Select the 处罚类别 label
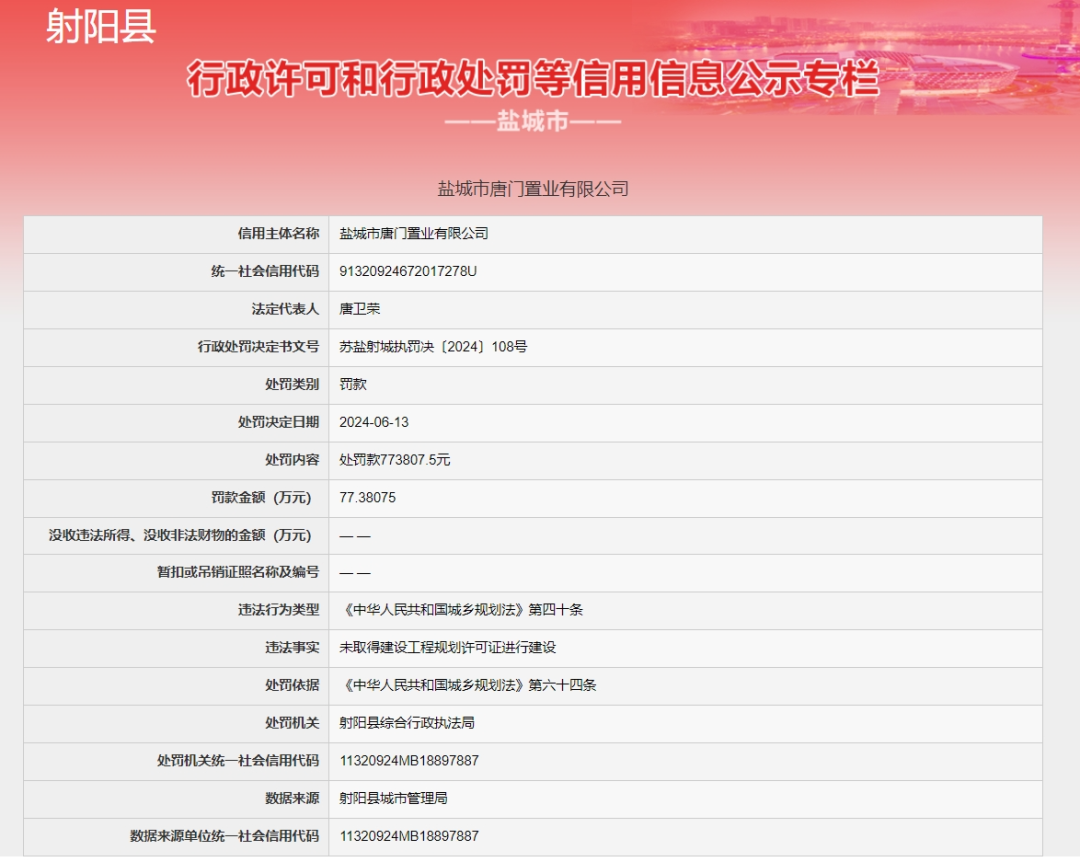 292,384
